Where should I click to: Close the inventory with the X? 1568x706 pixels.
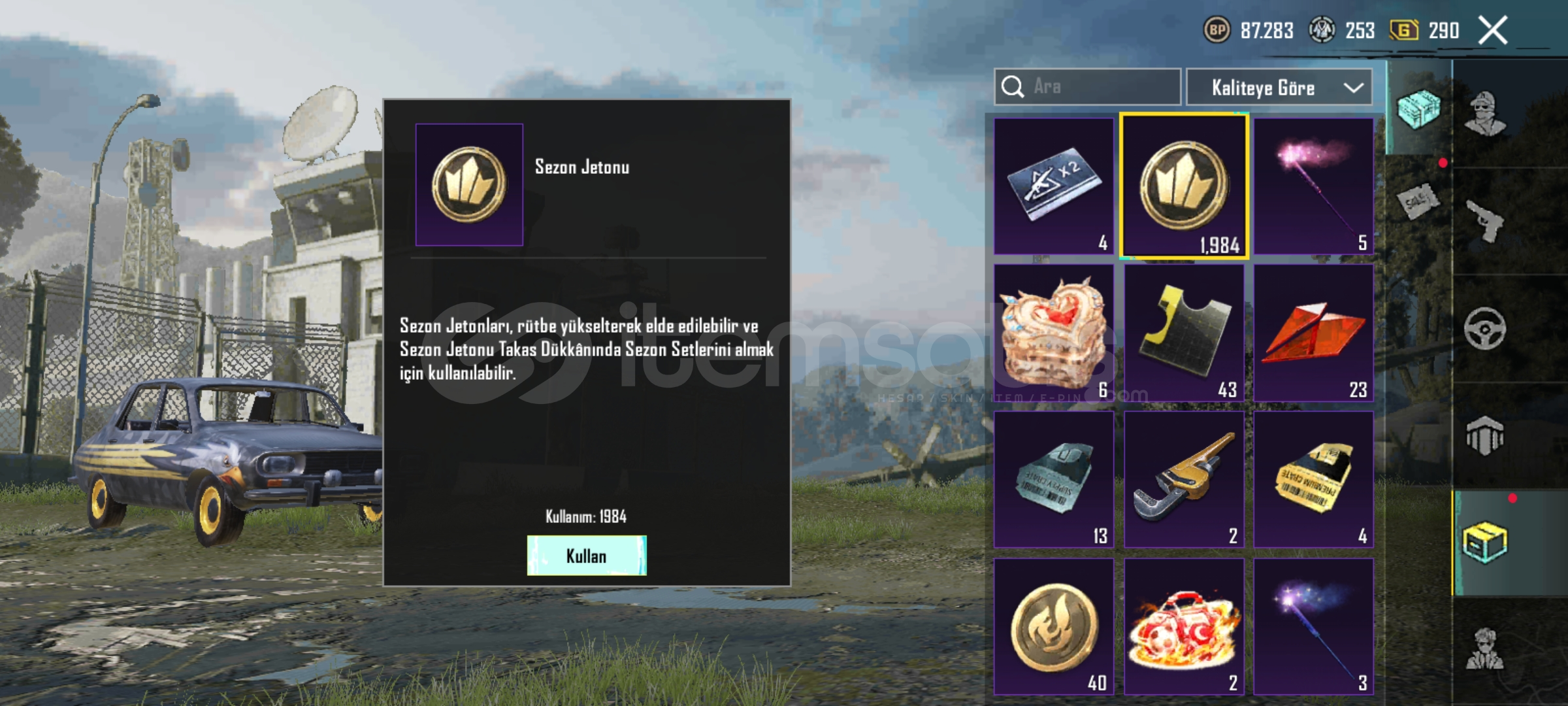[1494, 30]
